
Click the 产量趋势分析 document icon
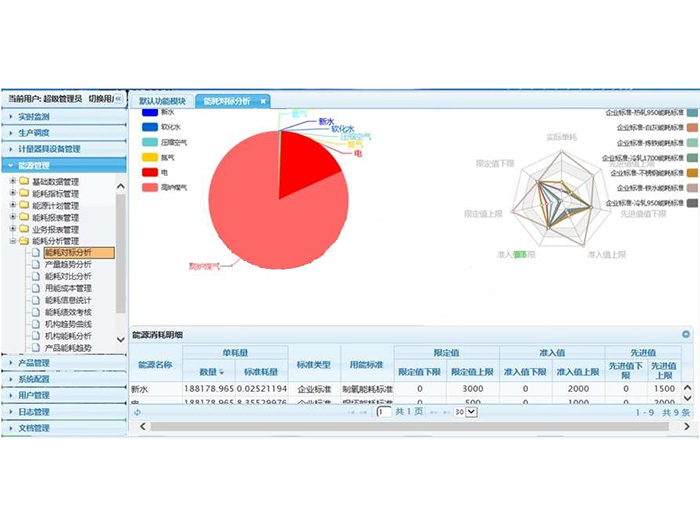tap(36, 264)
